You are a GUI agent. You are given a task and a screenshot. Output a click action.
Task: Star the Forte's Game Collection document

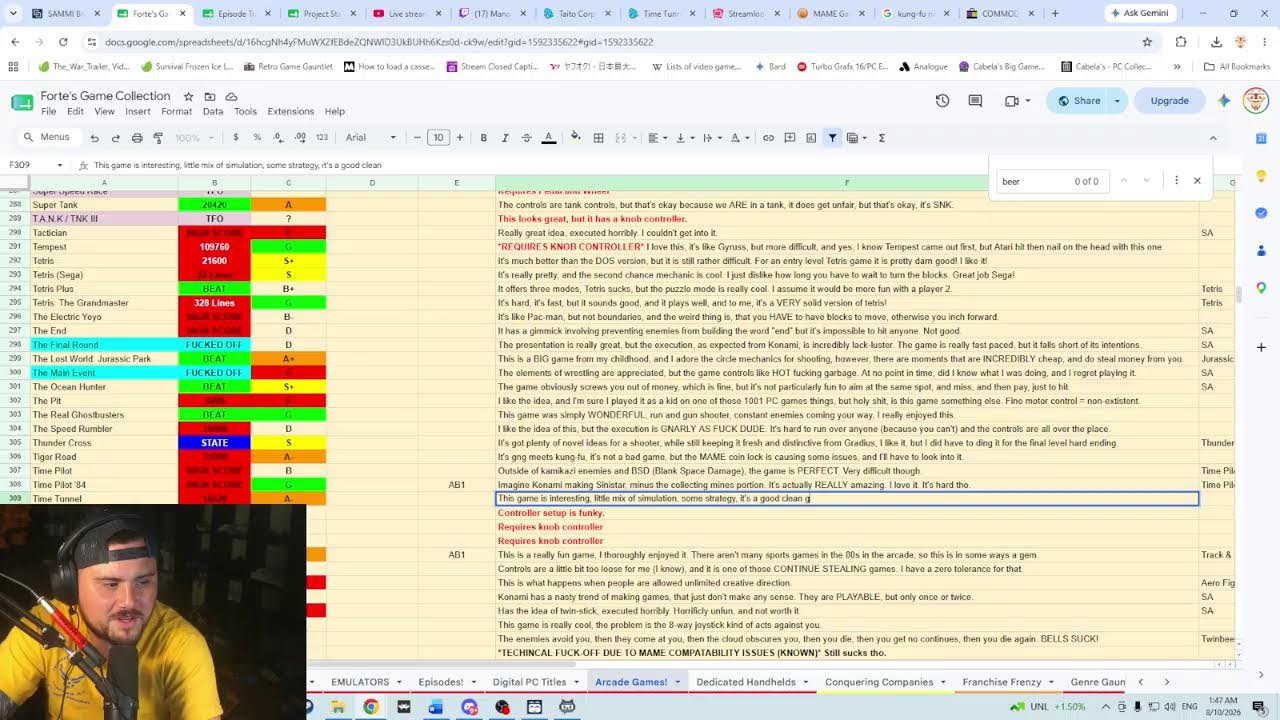tap(188, 96)
